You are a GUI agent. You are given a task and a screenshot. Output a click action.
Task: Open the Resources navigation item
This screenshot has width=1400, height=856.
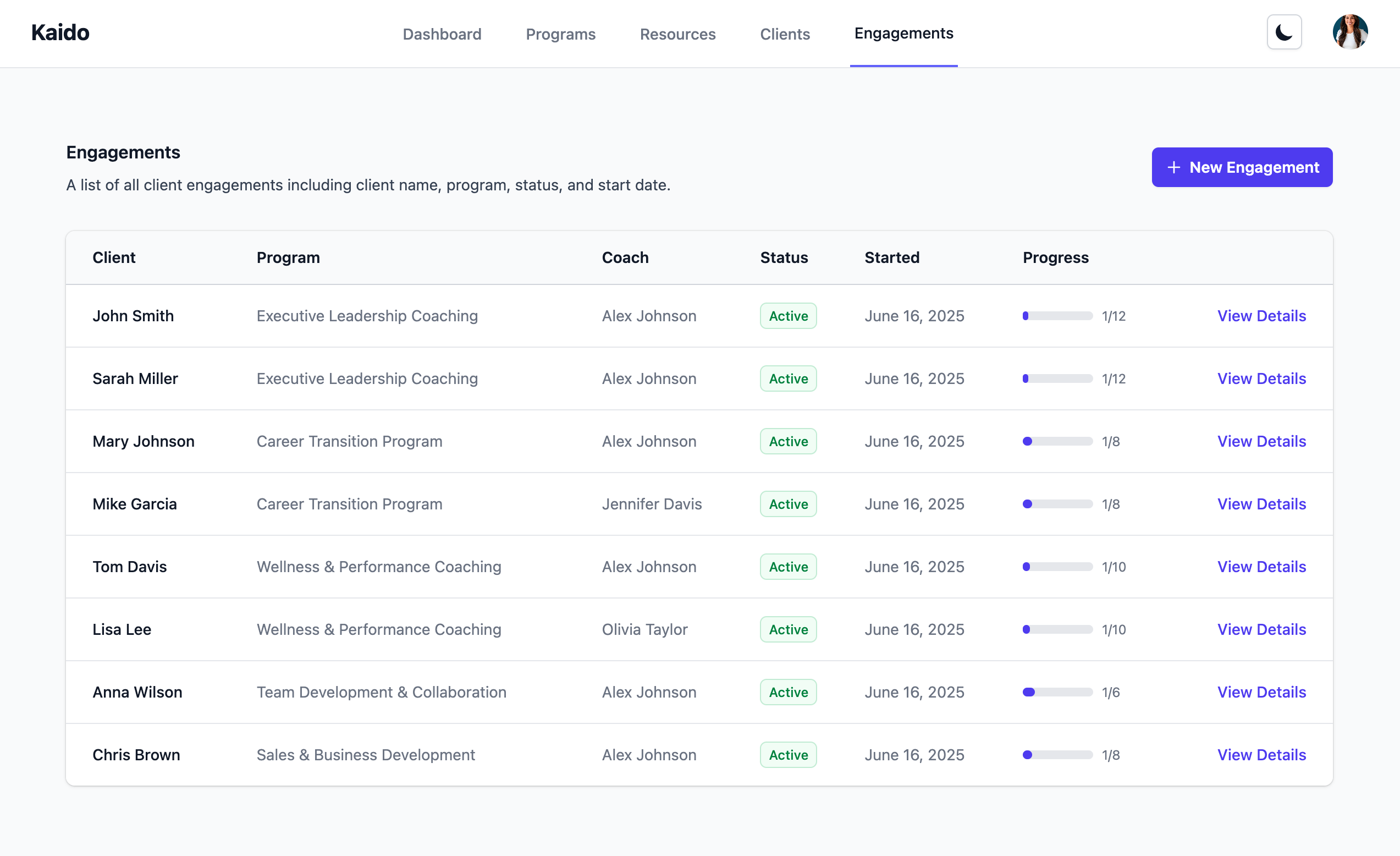coord(677,34)
